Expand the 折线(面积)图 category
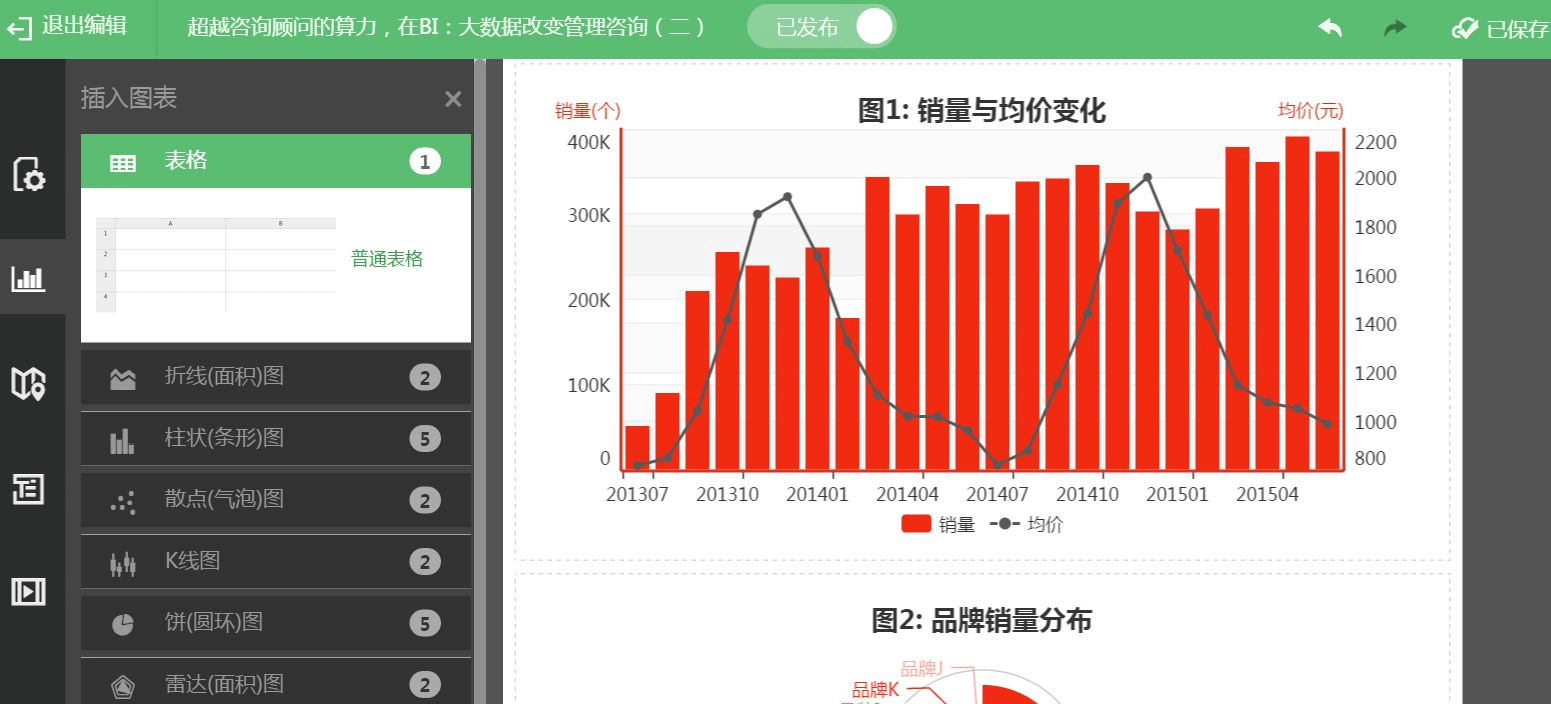This screenshot has height=704, width=1551. (x=276, y=377)
